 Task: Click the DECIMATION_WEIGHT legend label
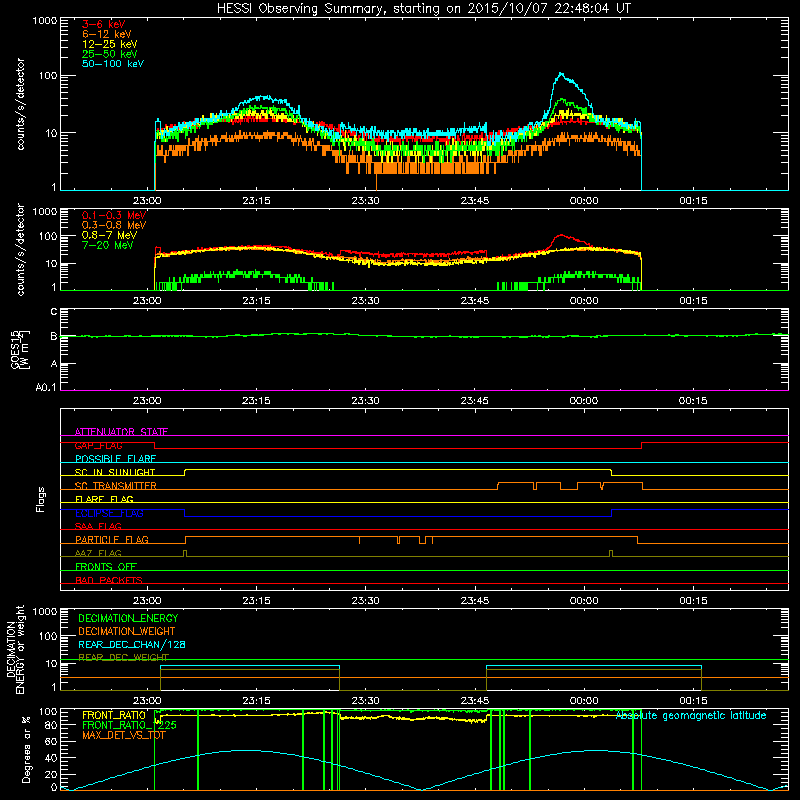tap(127, 631)
